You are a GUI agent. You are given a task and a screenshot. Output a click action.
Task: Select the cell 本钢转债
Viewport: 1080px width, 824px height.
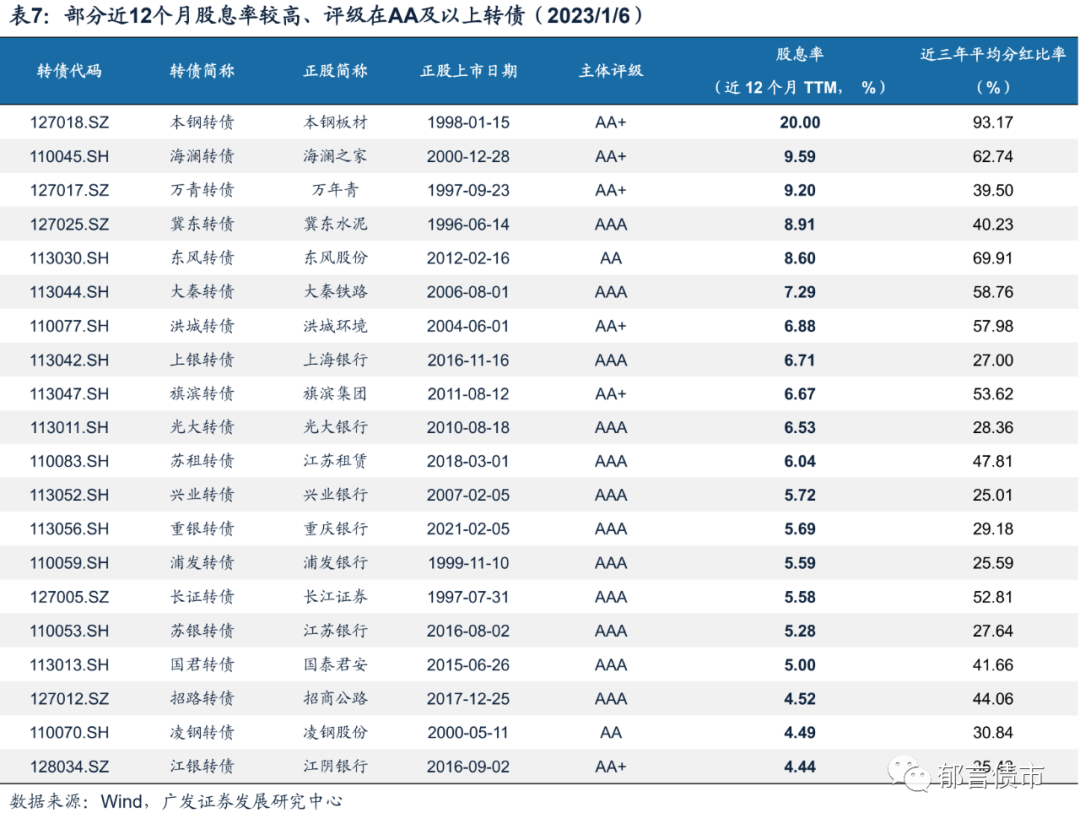click(202, 123)
